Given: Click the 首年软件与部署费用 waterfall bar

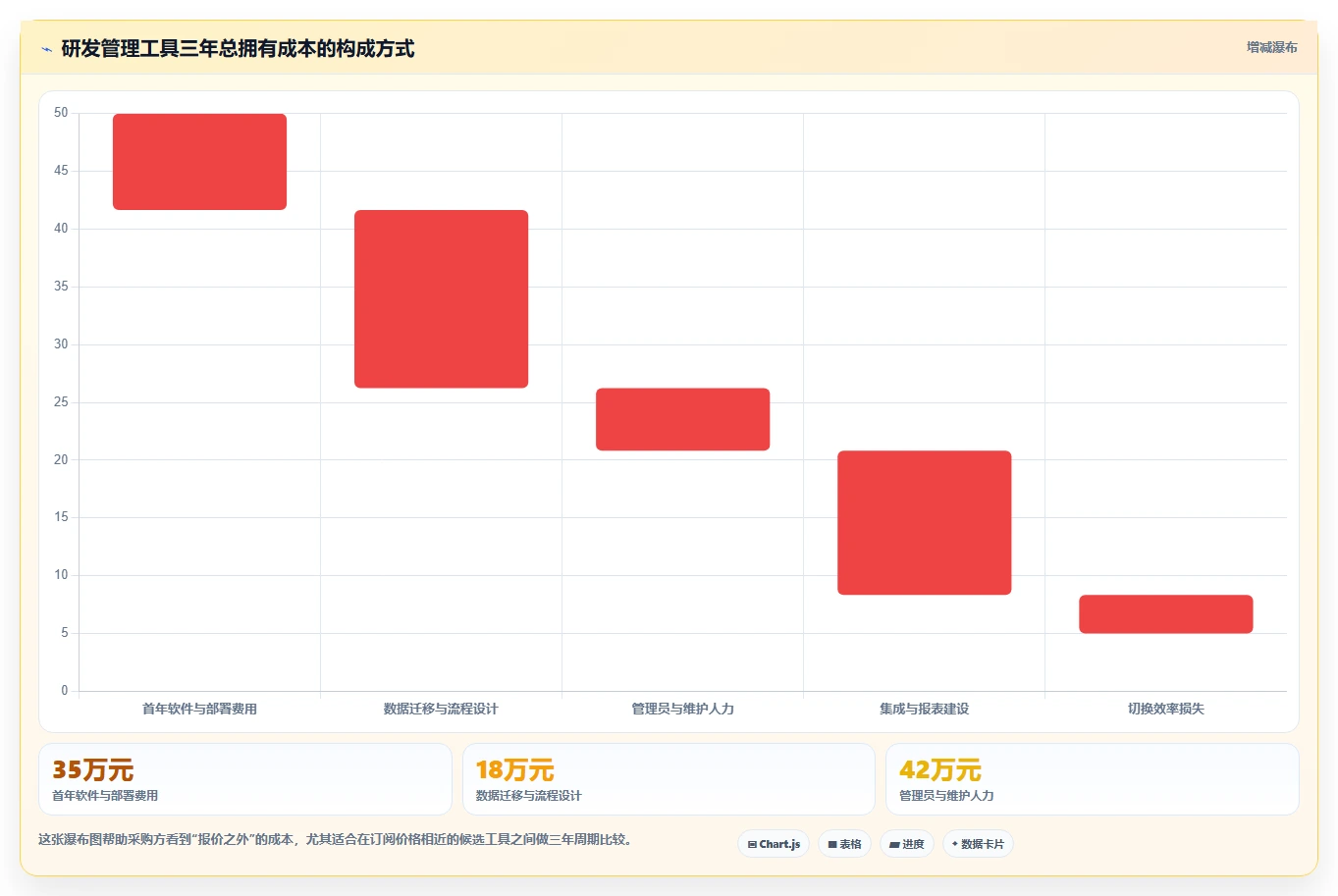Looking at the screenshot, I should (x=199, y=162).
